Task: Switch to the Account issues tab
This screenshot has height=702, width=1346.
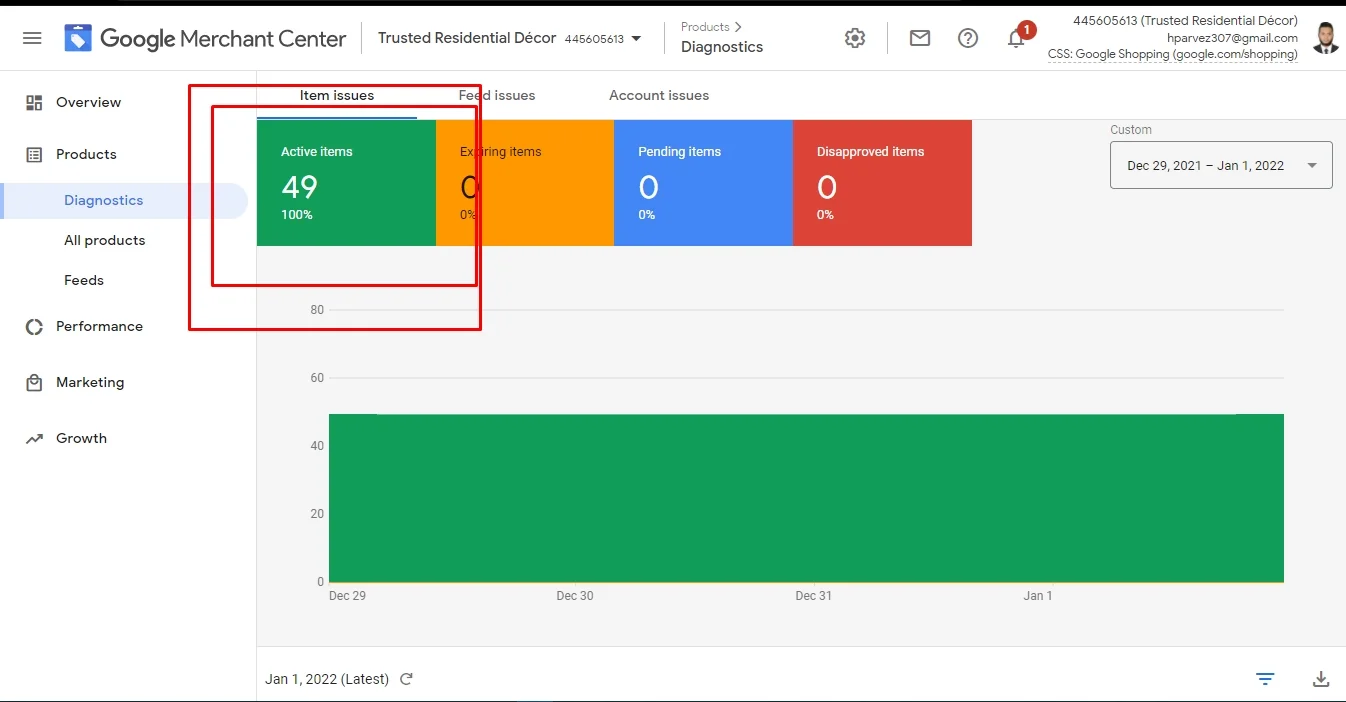Action: (x=659, y=96)
